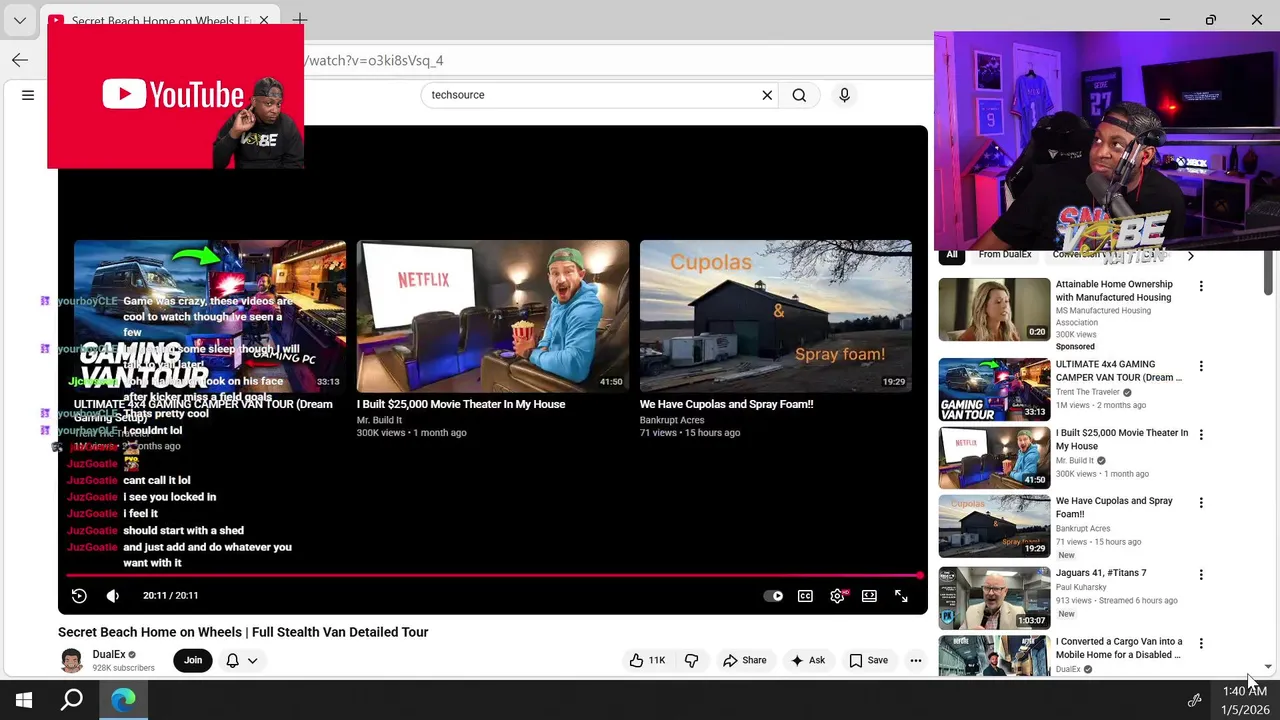
Task: Save the video to a playlist
Action: click(x=868, y=660)
